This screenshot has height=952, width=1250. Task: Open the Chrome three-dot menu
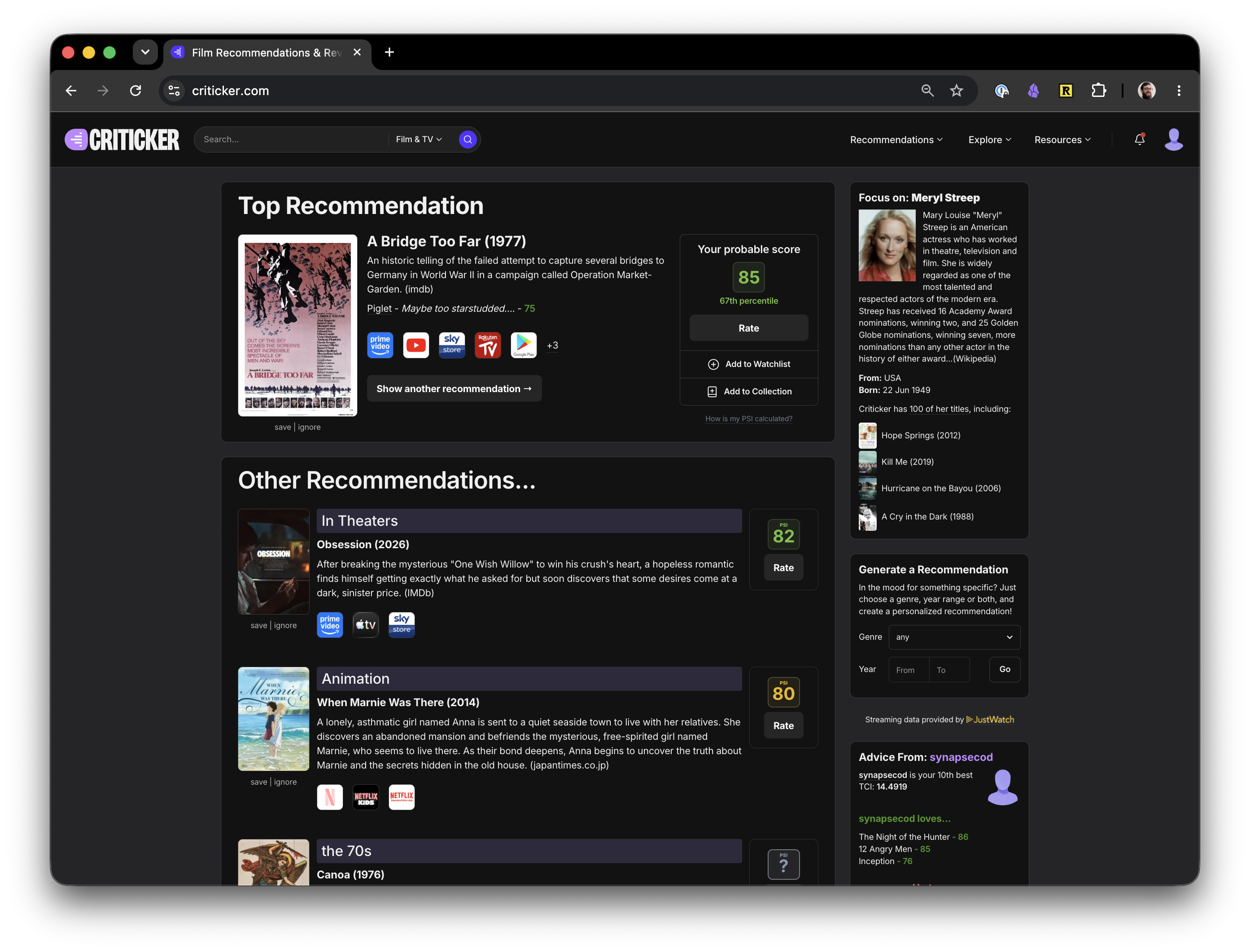[x=1179, y=91]
